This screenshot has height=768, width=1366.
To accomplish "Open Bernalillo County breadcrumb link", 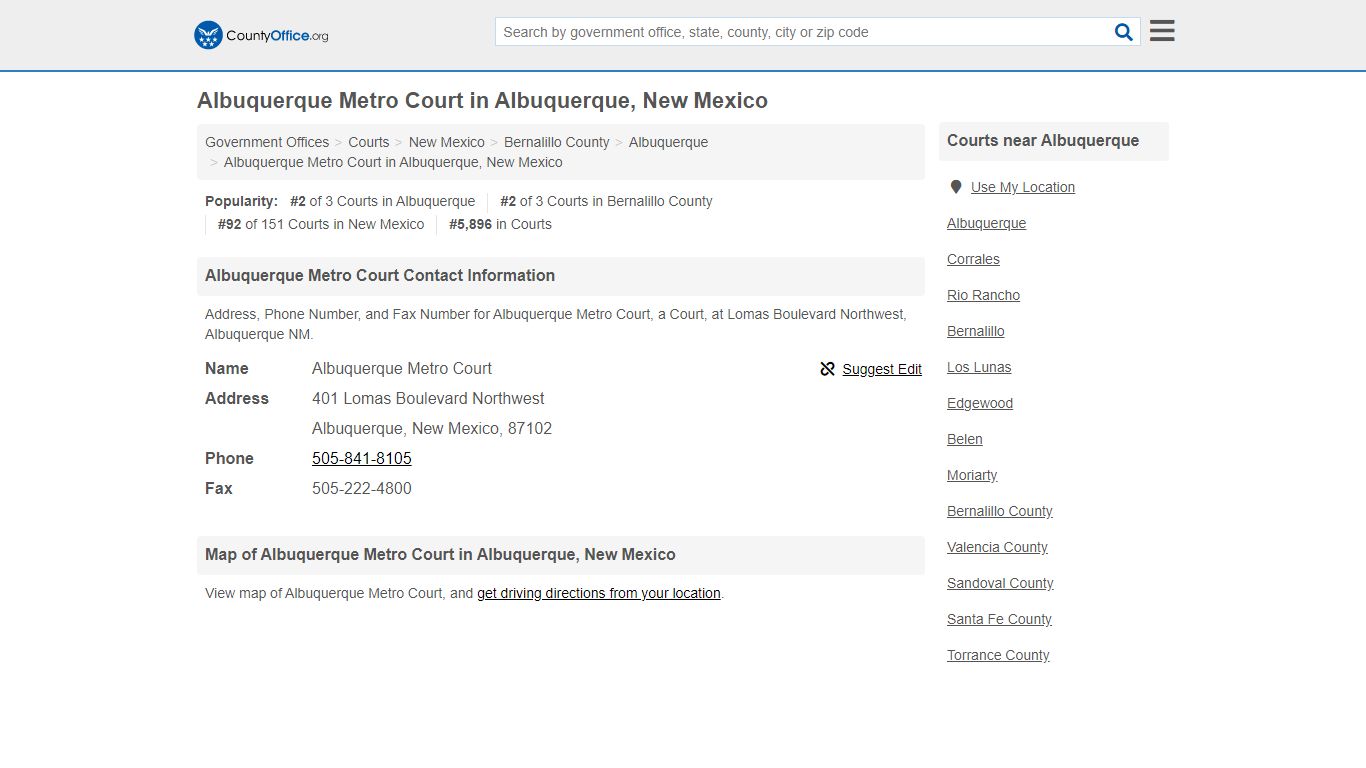I will point(557,142).
